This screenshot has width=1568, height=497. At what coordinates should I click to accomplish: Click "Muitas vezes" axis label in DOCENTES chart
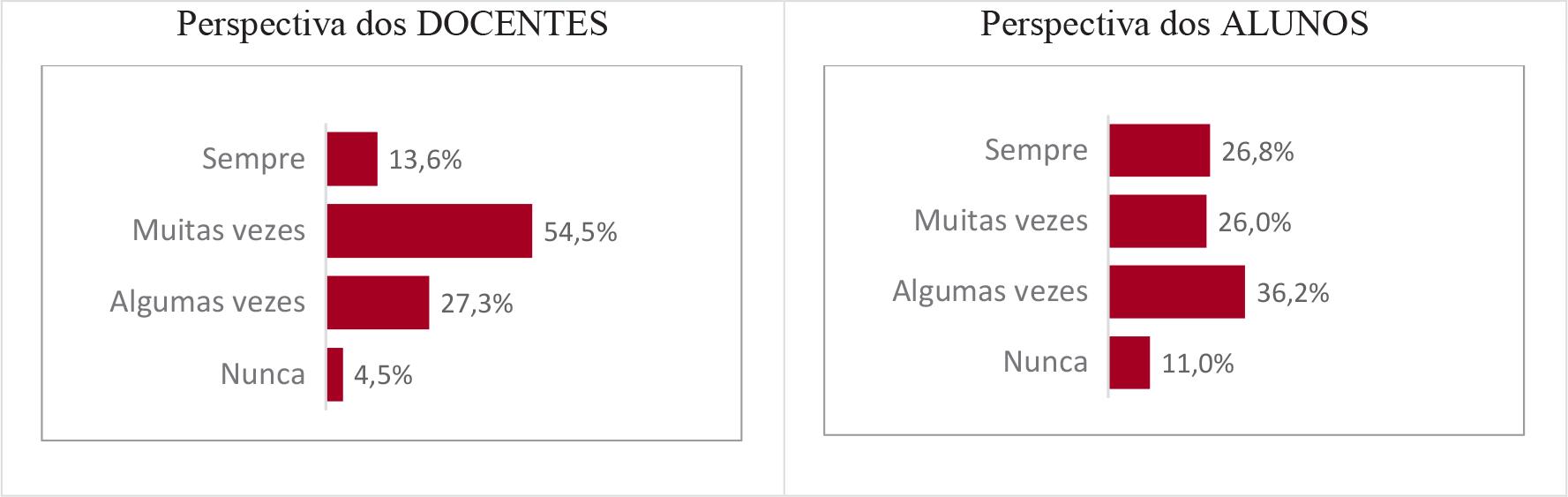(219, 230)
